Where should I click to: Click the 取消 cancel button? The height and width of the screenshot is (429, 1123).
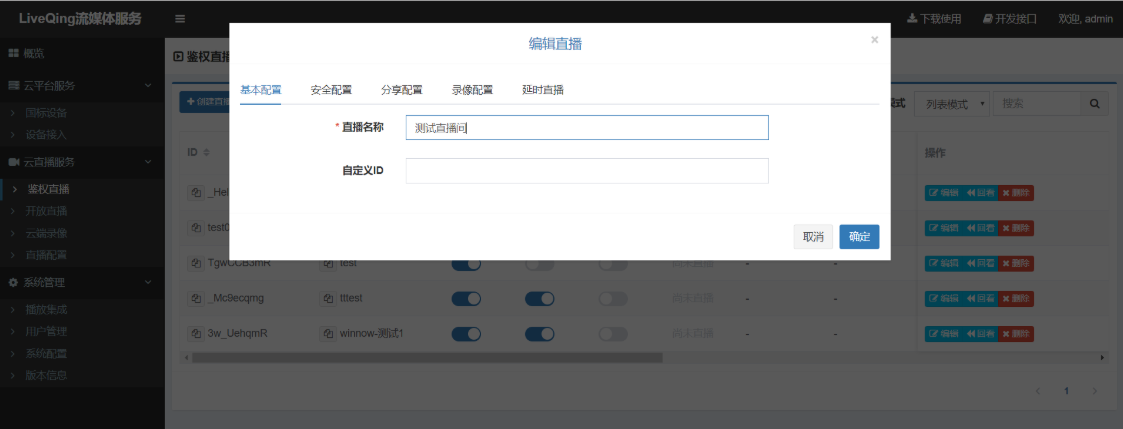813,237
